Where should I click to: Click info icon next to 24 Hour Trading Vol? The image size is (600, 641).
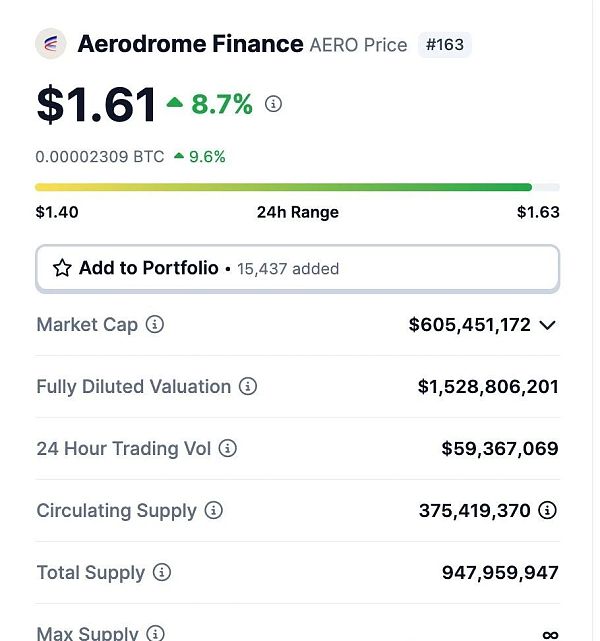tap(228, 449)
